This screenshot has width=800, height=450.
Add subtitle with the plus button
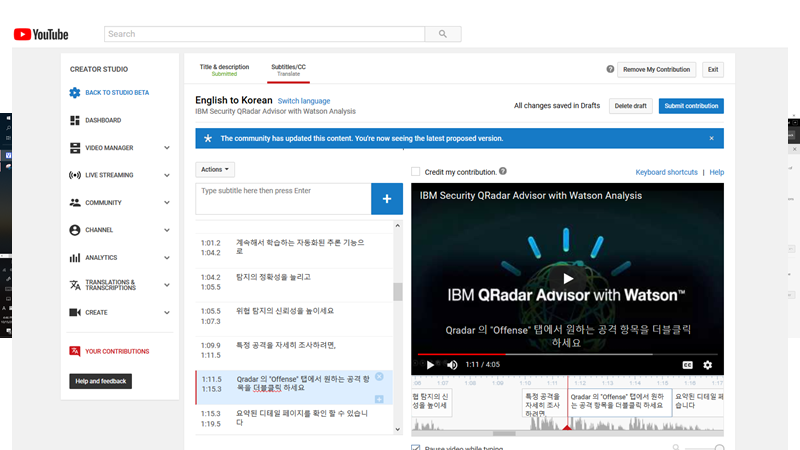pos(387,198)
